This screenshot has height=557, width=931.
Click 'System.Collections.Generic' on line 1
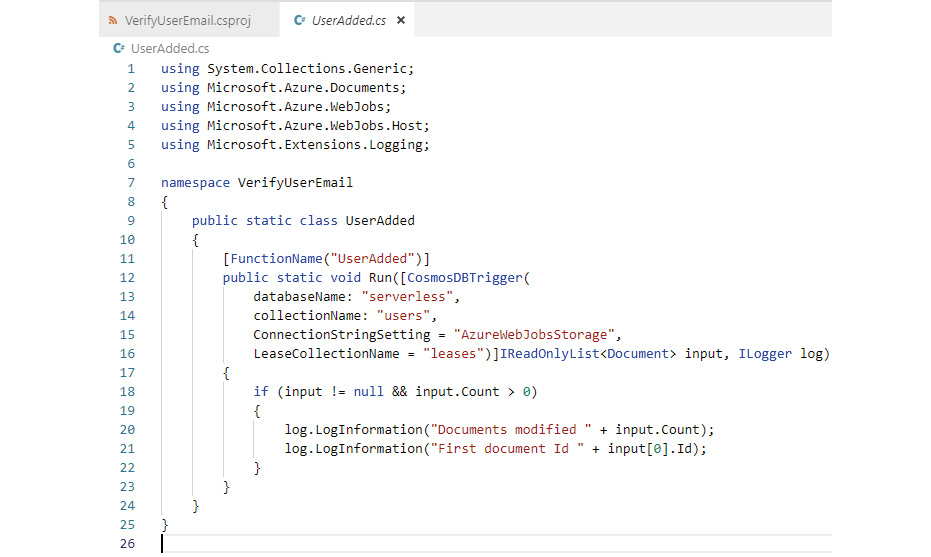306,69
